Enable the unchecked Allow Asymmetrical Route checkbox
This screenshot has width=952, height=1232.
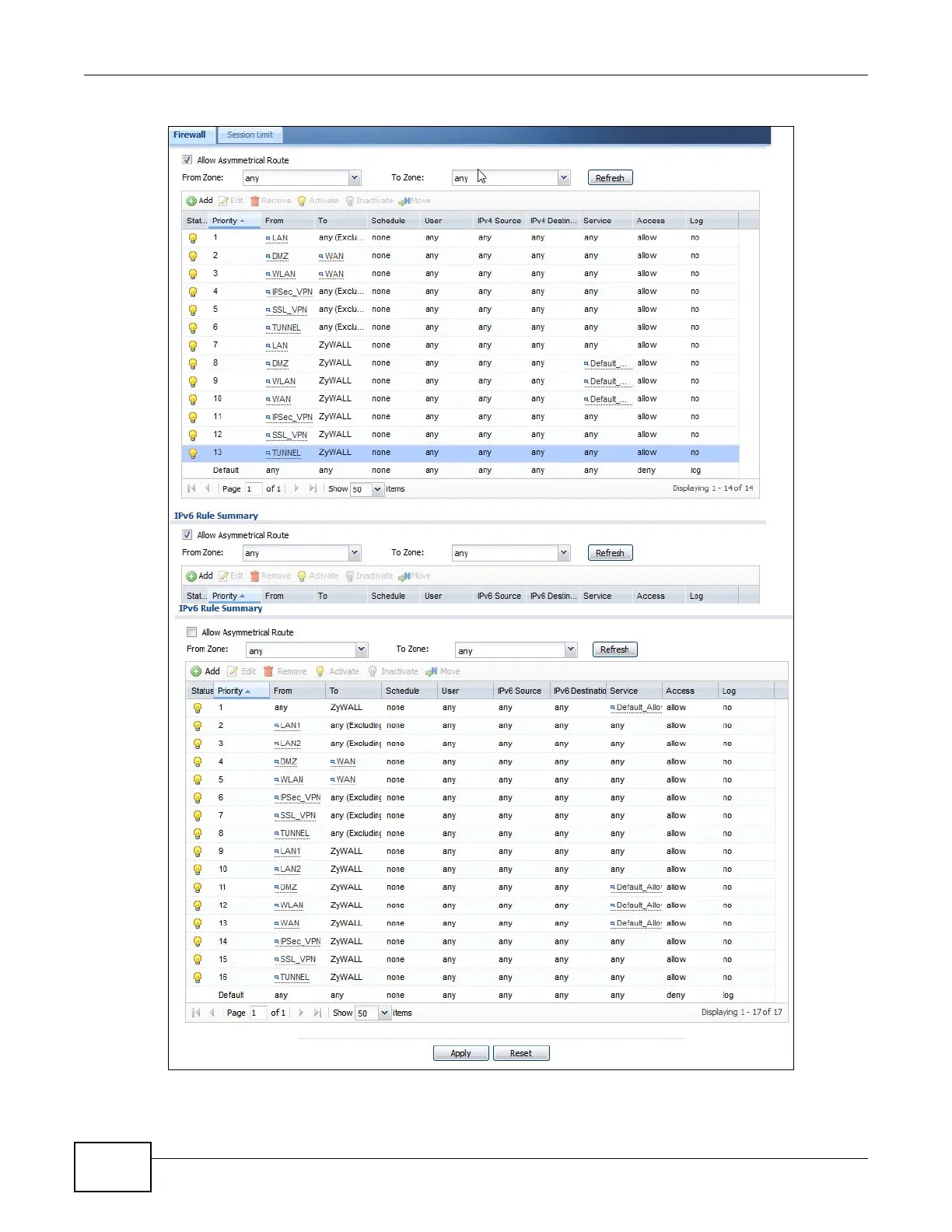192,632
